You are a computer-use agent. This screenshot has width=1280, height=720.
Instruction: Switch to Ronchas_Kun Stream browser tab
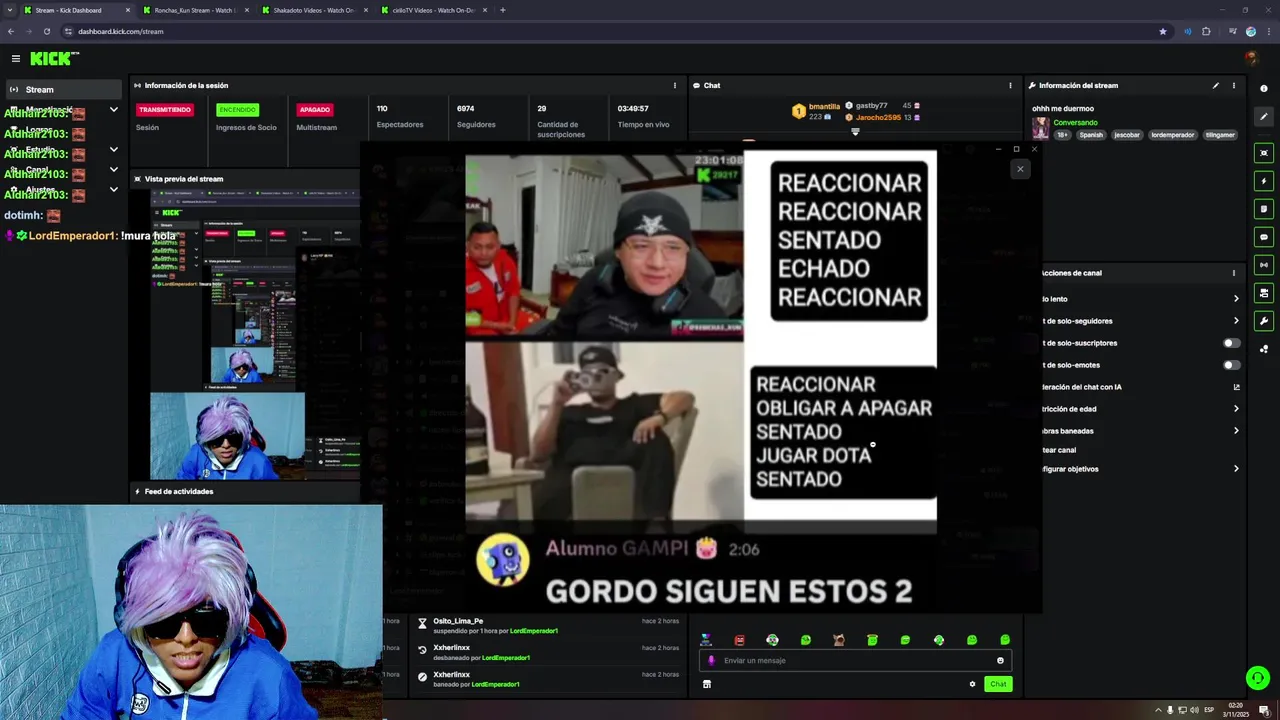pyautogui.click(x=195, y=10)
